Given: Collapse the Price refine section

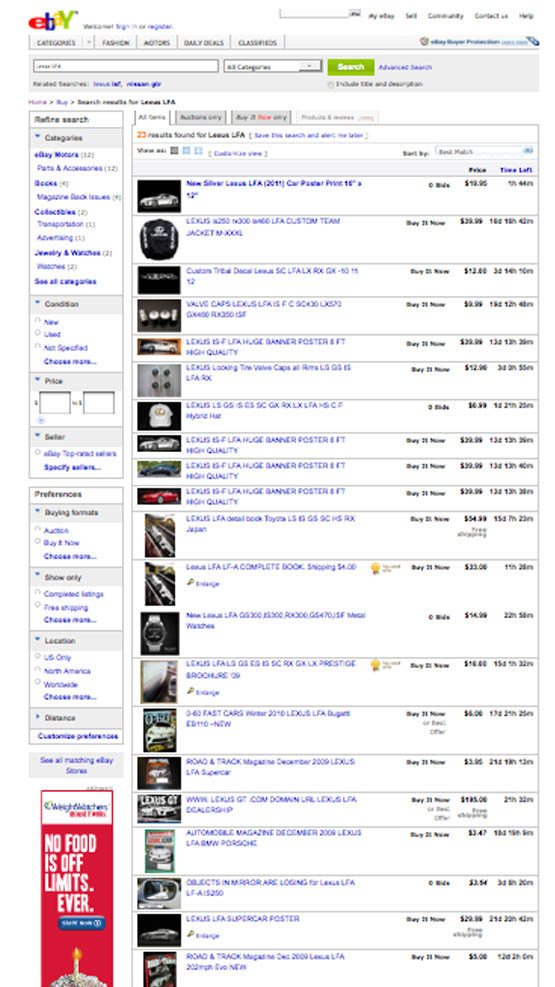Looking at the screenshot, I should (x=38, y=381).
